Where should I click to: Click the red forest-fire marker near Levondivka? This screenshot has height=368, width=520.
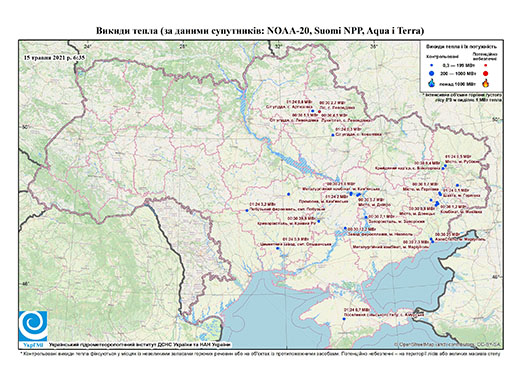tap(319, 111)
